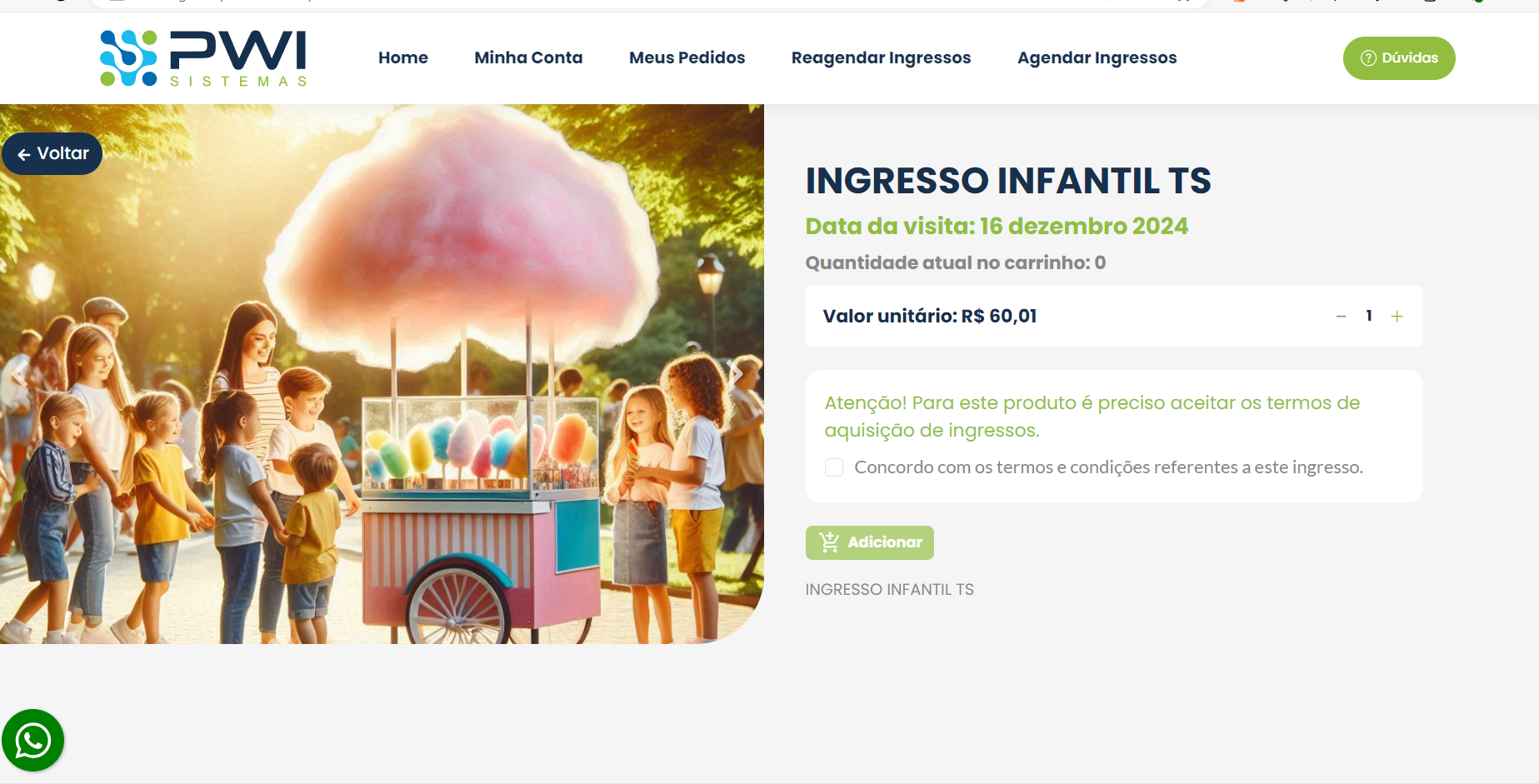
Task: Click the cart icon on Adicionar button
Action: [x=829, y=542]
